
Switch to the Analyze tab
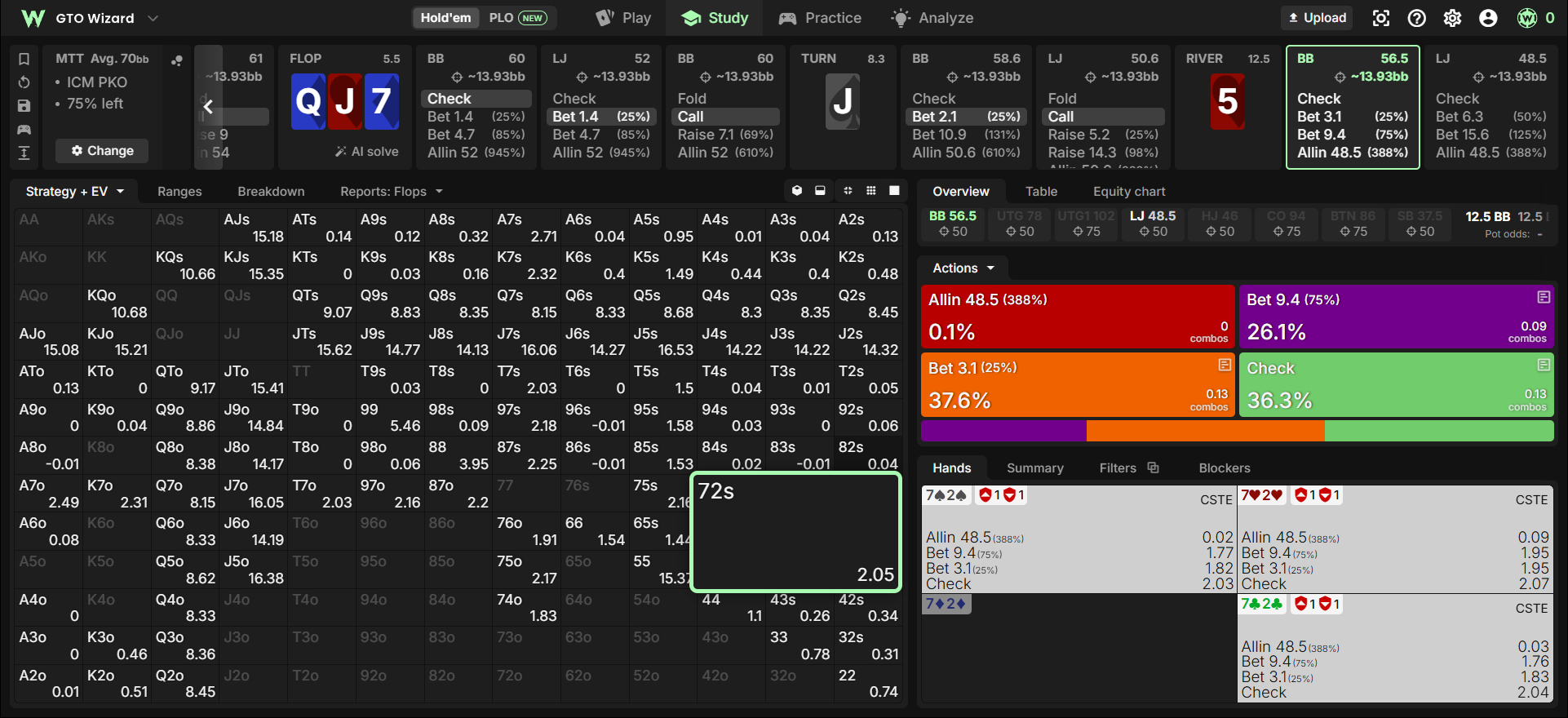pos(932,18)
